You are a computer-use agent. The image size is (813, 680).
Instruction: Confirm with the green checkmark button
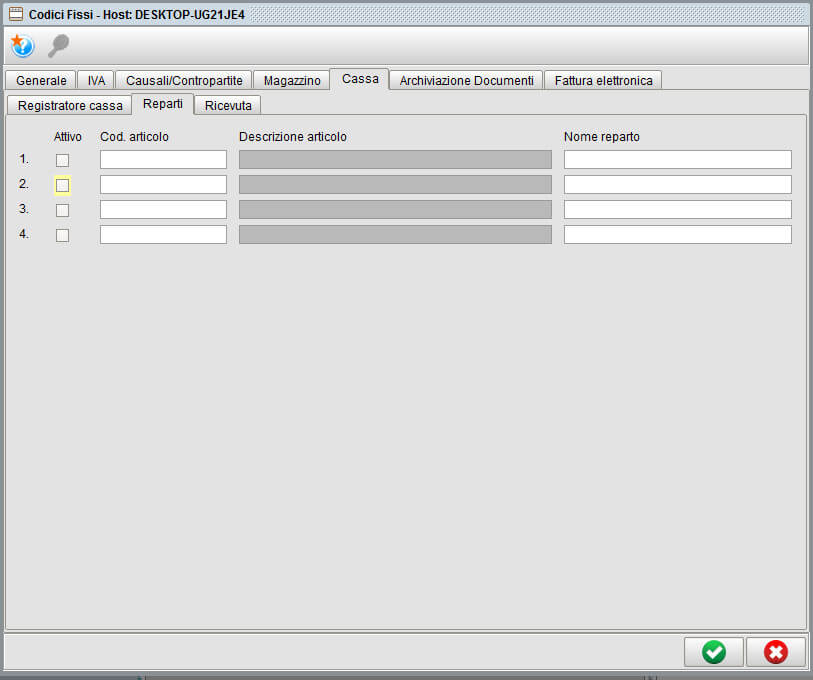[x=713, y=652]
